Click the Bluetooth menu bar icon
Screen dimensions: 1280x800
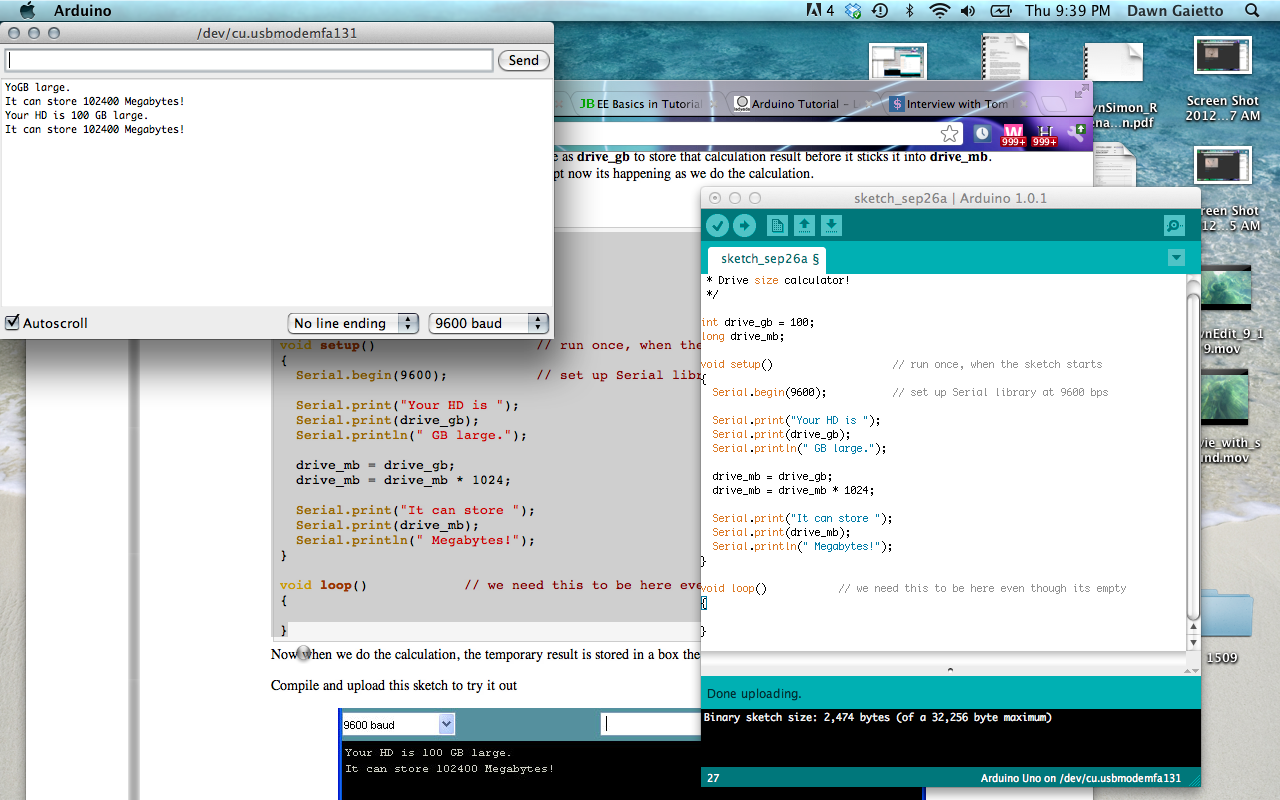click(910, 11)
